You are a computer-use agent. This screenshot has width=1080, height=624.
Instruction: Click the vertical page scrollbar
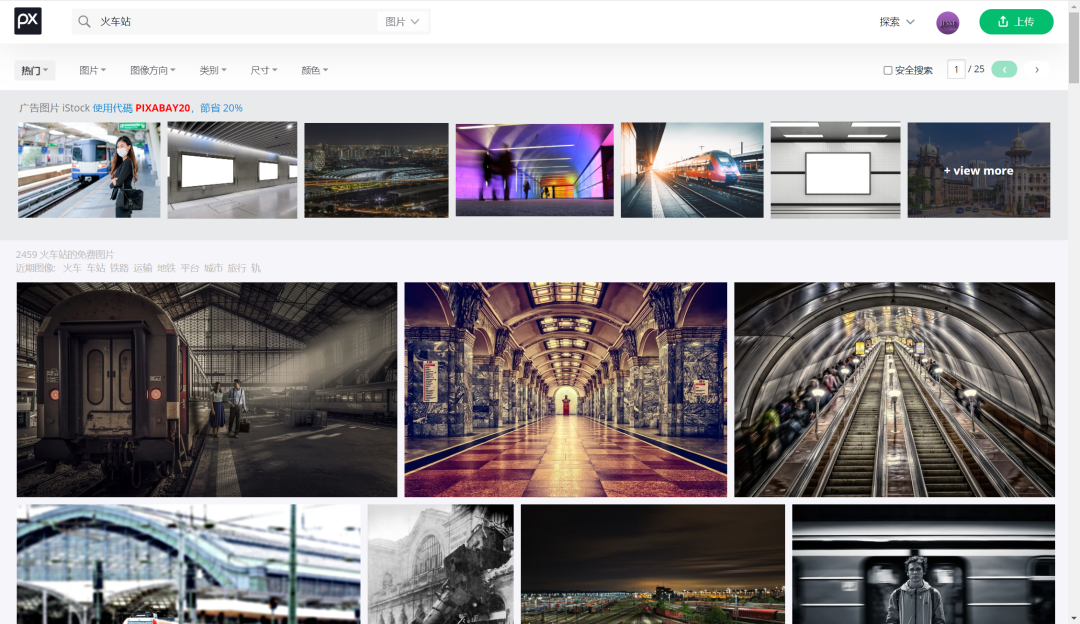[x=1074, y=312]
